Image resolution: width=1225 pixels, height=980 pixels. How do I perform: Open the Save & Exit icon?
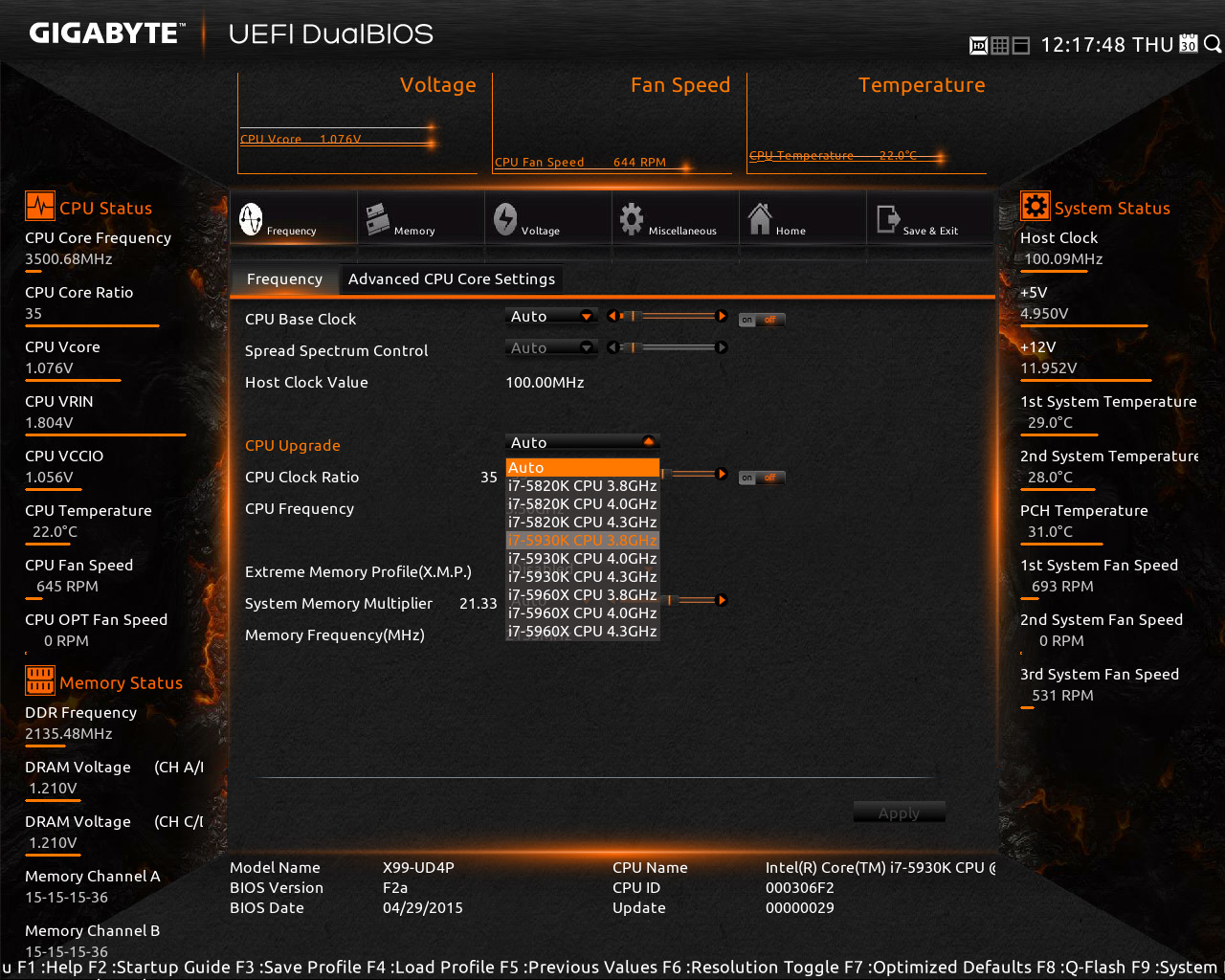(x=887, y=220)
